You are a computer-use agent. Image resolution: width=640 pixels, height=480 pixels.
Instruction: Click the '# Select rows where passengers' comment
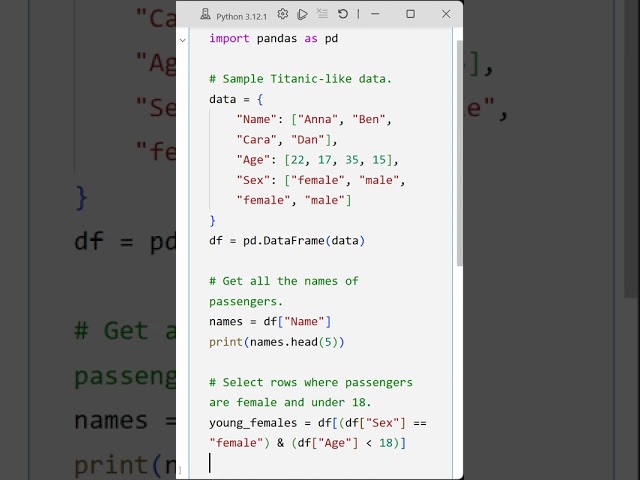311,382
